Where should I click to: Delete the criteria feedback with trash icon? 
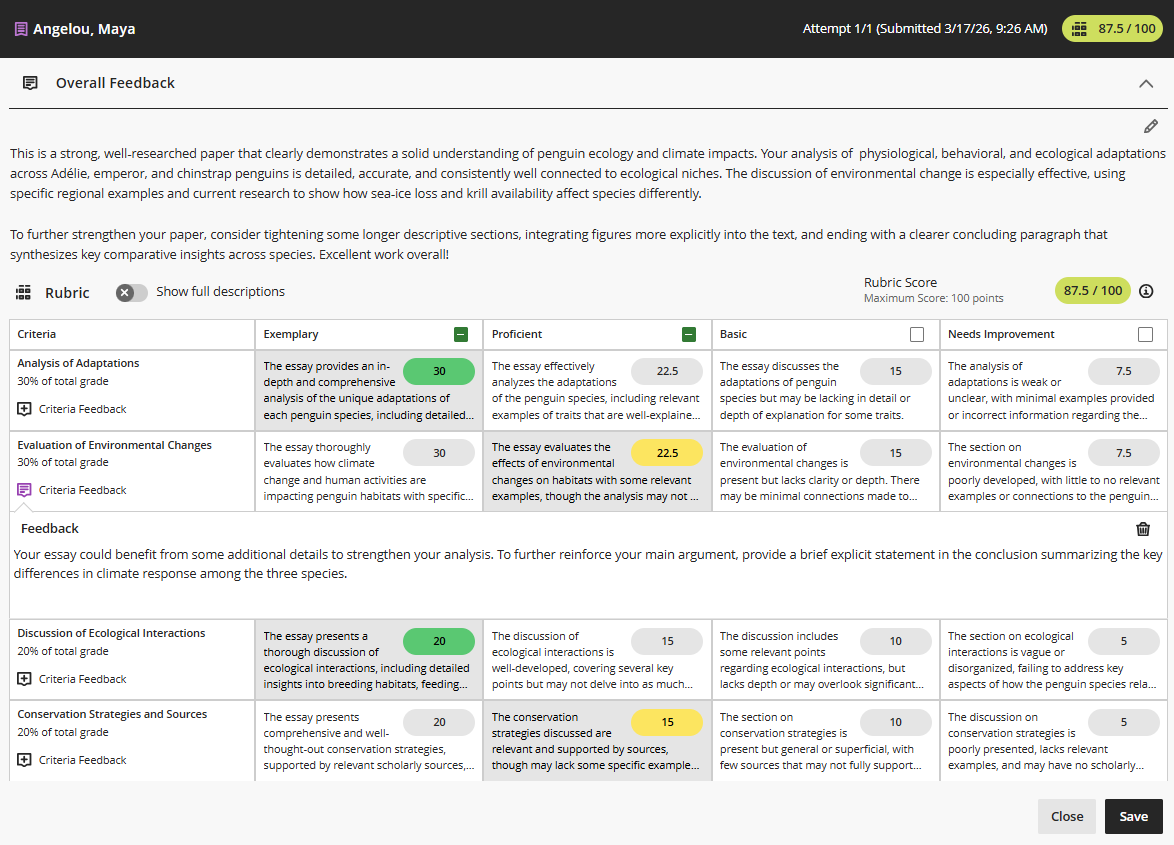1143,529
